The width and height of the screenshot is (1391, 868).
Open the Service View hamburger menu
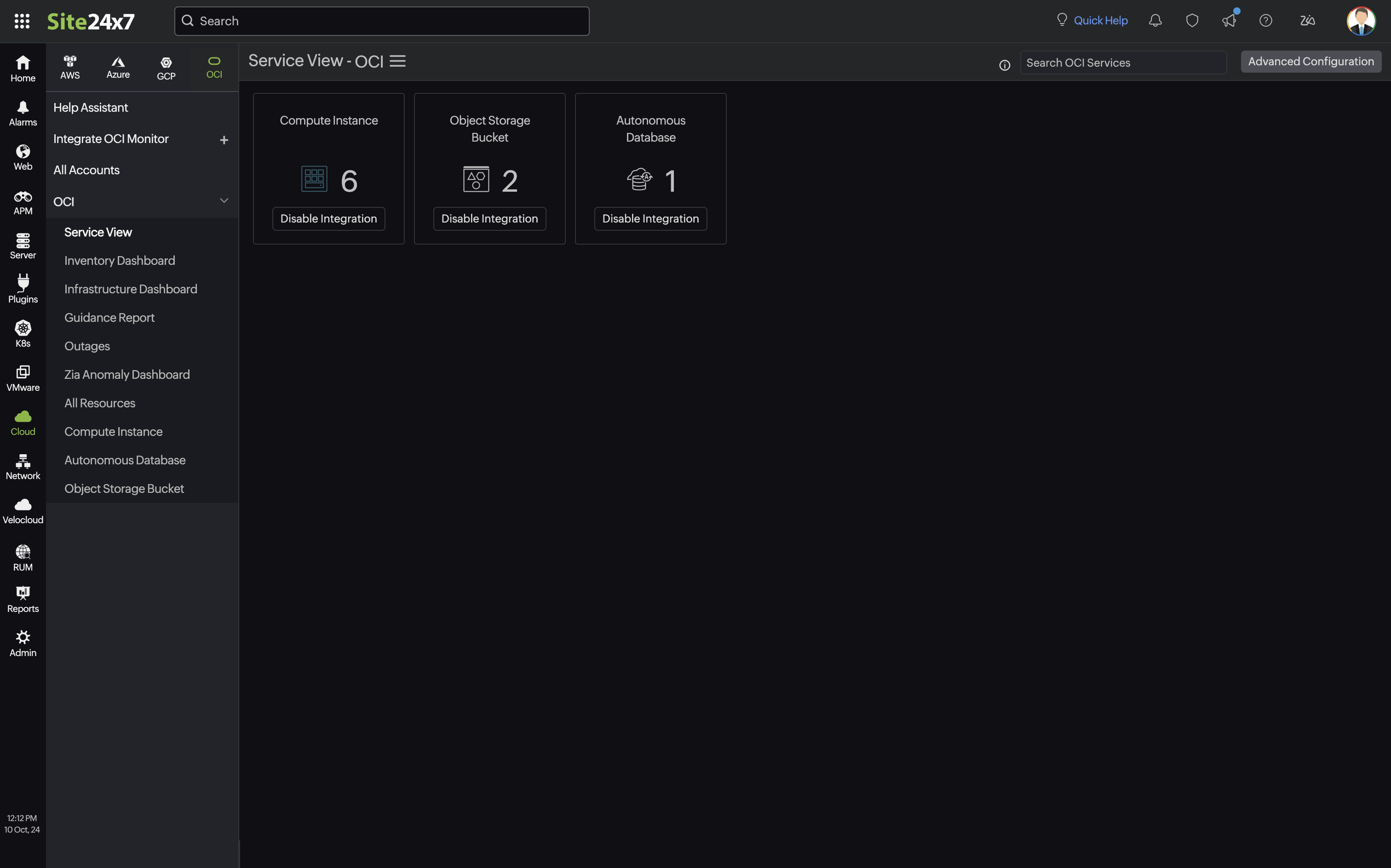click(397, 61)
